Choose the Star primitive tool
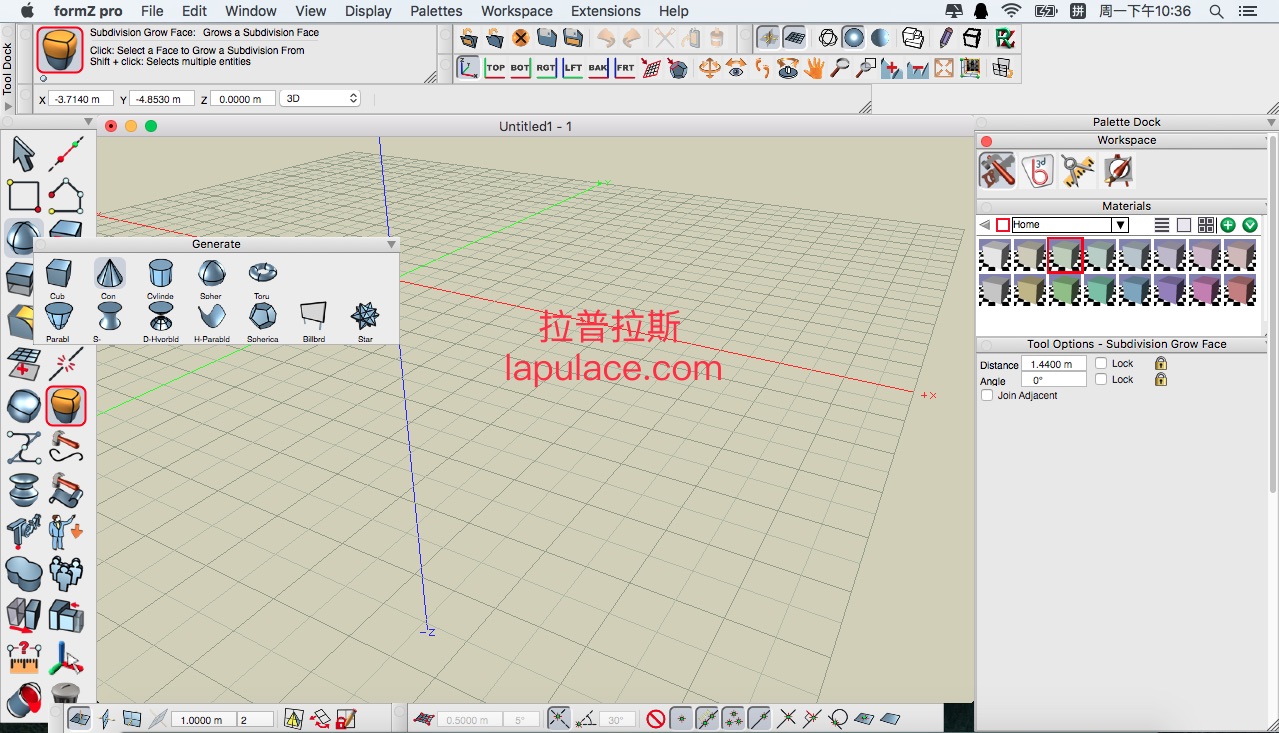The height and width of the screenshot is (733, 1279). (365, 316)
